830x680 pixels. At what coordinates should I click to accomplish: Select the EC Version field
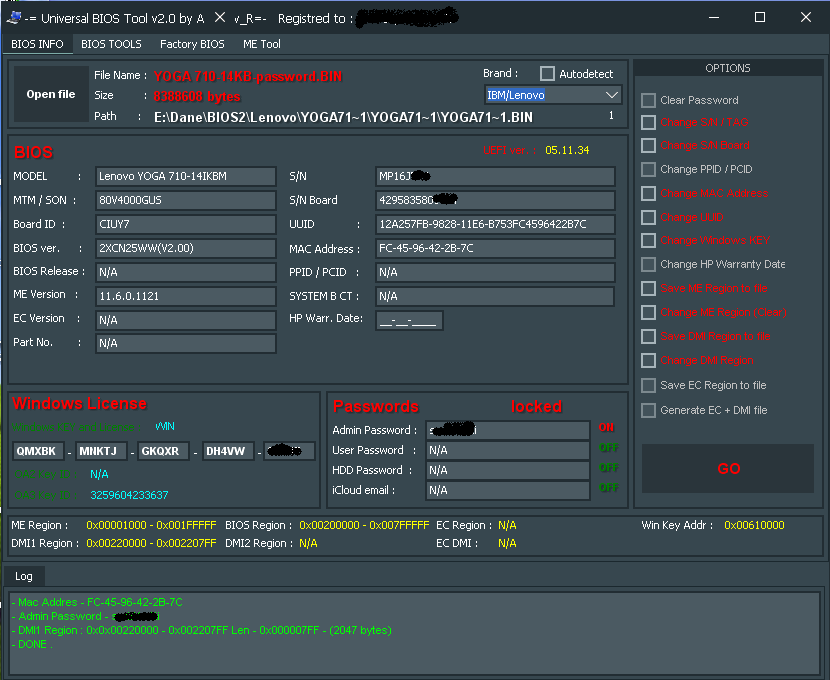pyautogui.click(x=186, y=320)
